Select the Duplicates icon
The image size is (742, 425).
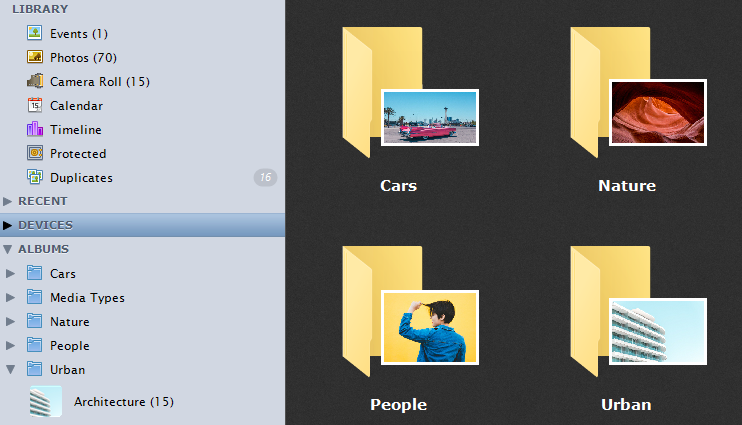point(35,177)
